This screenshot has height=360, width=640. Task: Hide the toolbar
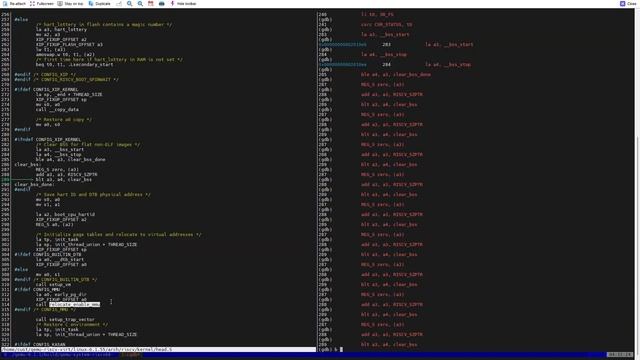(x=183, y=3)
